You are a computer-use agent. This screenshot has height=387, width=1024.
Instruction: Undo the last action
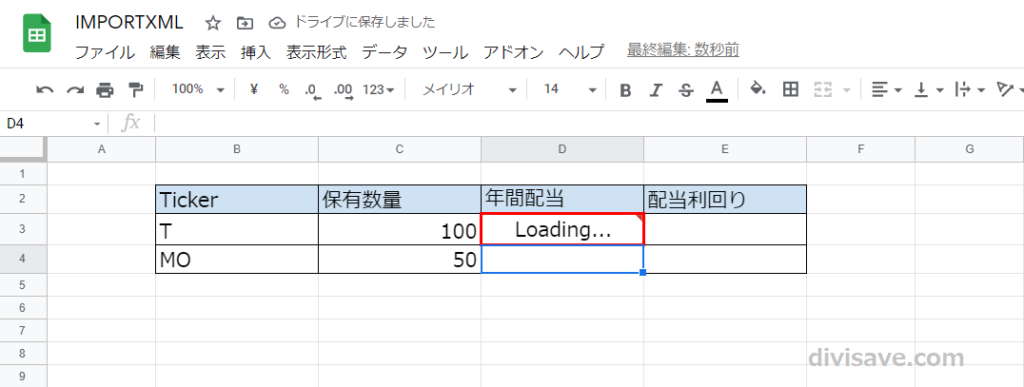[x=44, y=89]
